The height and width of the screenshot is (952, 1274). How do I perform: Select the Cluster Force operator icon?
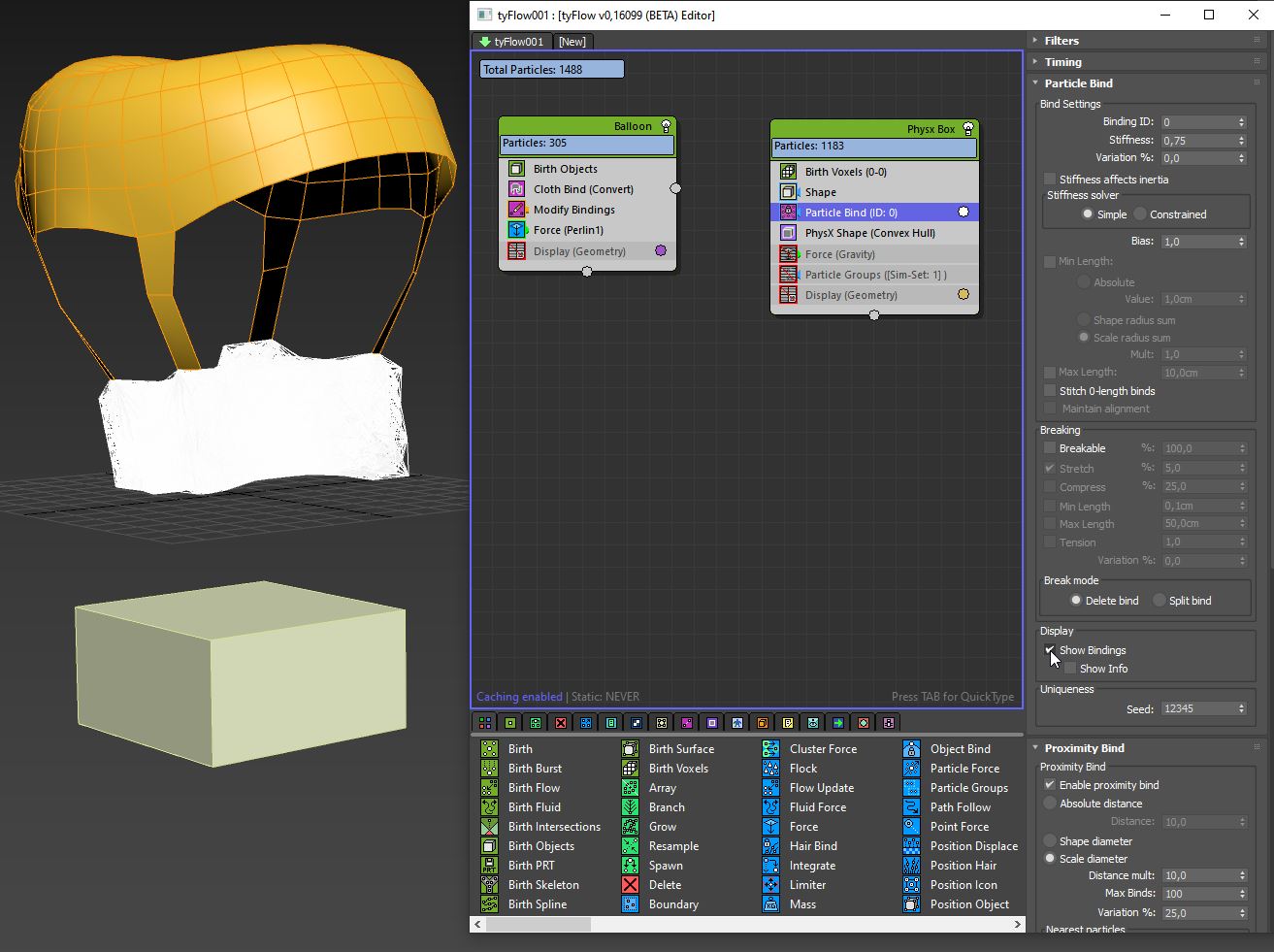(770, 749)
